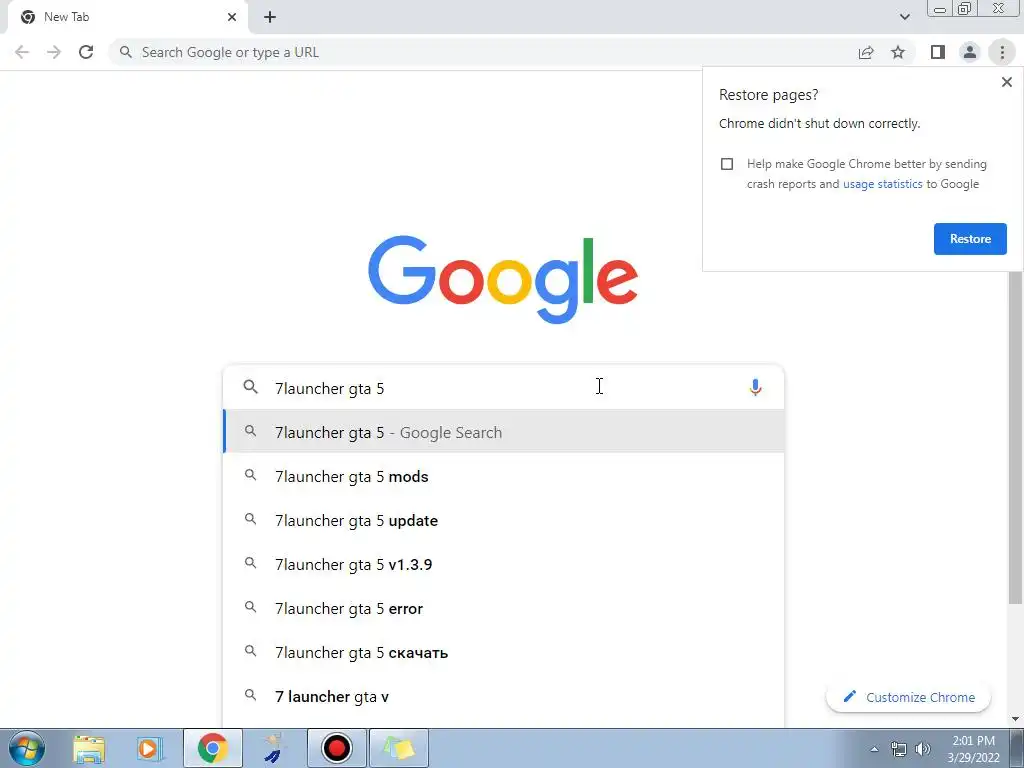The image size is (1024, 768).
Task: Select the '7 launcher gta v' suggestion
Action: 503,696
